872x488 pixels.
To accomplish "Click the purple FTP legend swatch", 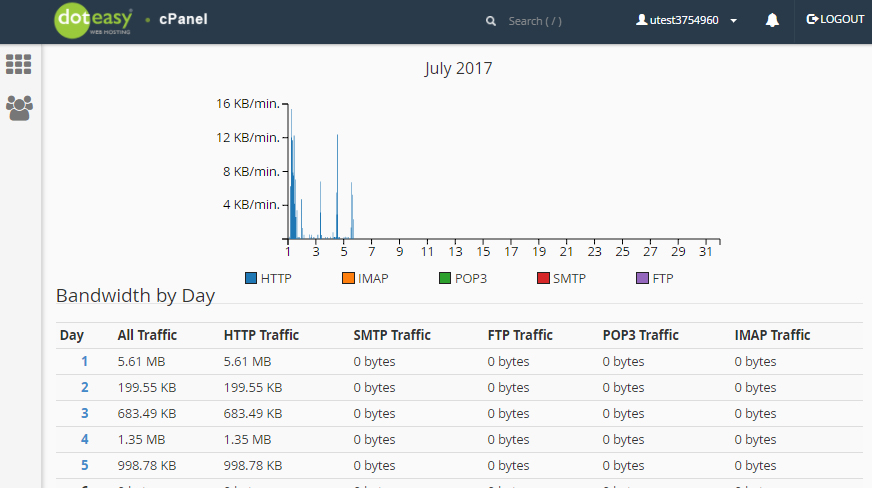I will click(642, 278).
